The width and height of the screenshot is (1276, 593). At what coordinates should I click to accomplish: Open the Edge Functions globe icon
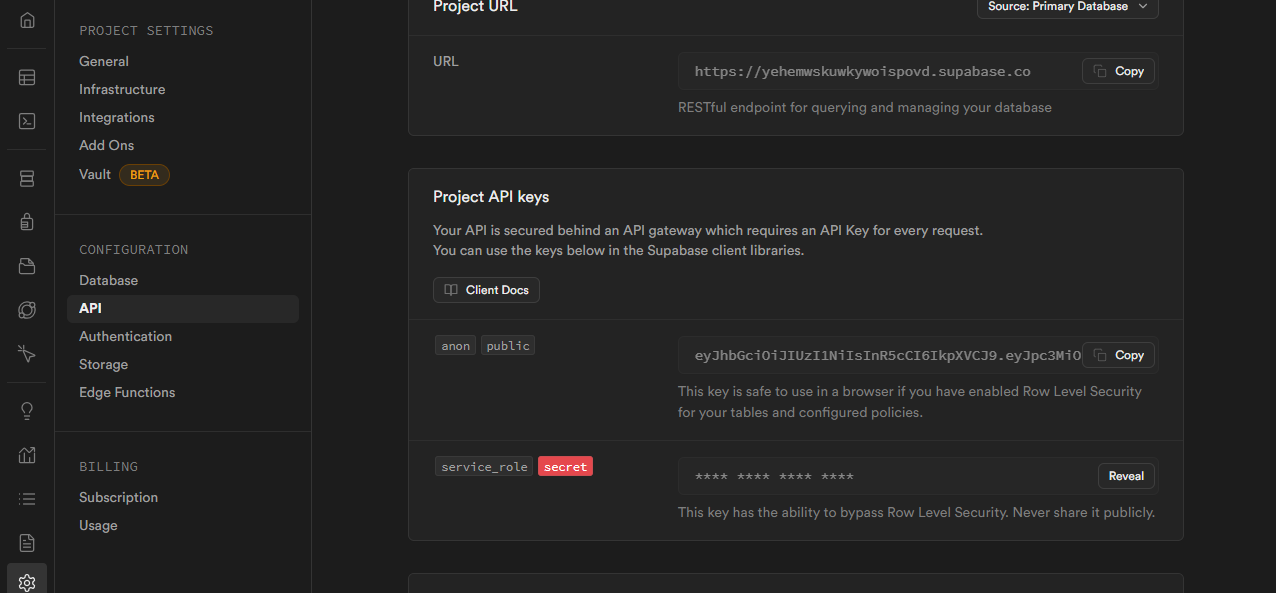click(27, 310)
